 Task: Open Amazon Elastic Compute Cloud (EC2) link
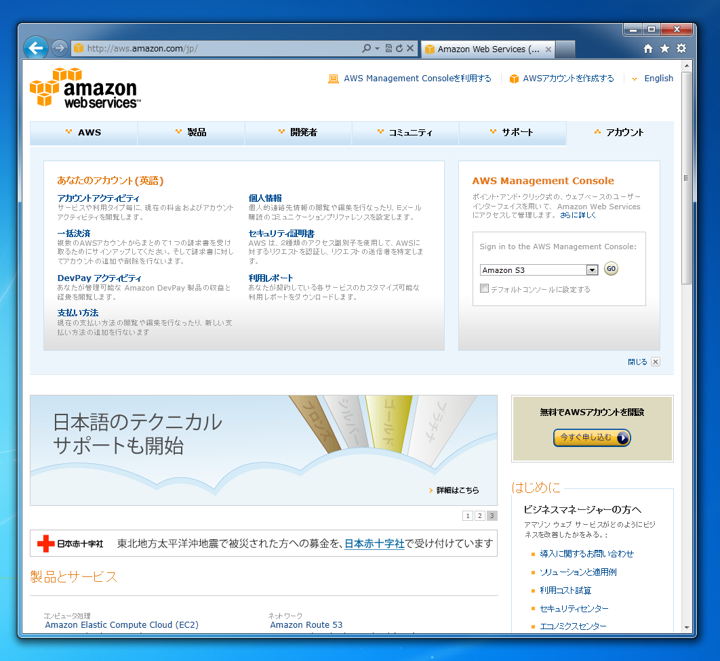pos(122,625)
